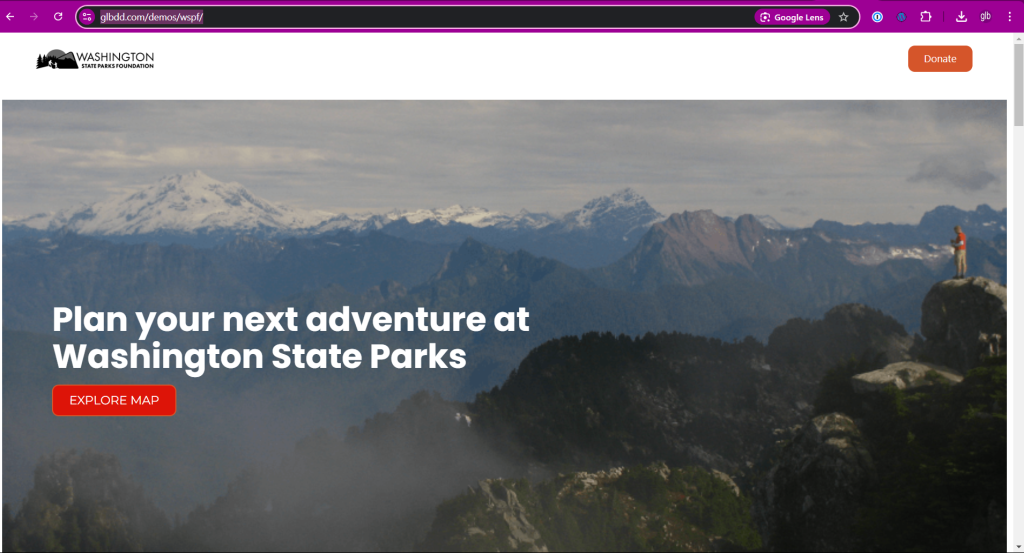Image resolution: width=1024 pixels, height=553 pixels.
Task: Click the page scrollbar thumb
Action: (1018, 85)
